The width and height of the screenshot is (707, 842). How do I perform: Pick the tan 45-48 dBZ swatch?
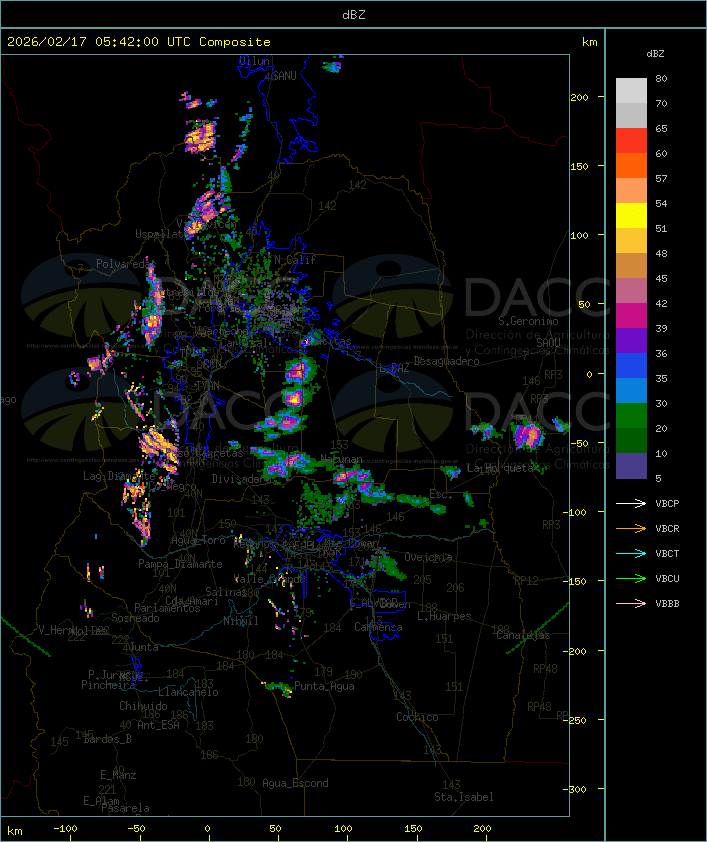(631, 265)
